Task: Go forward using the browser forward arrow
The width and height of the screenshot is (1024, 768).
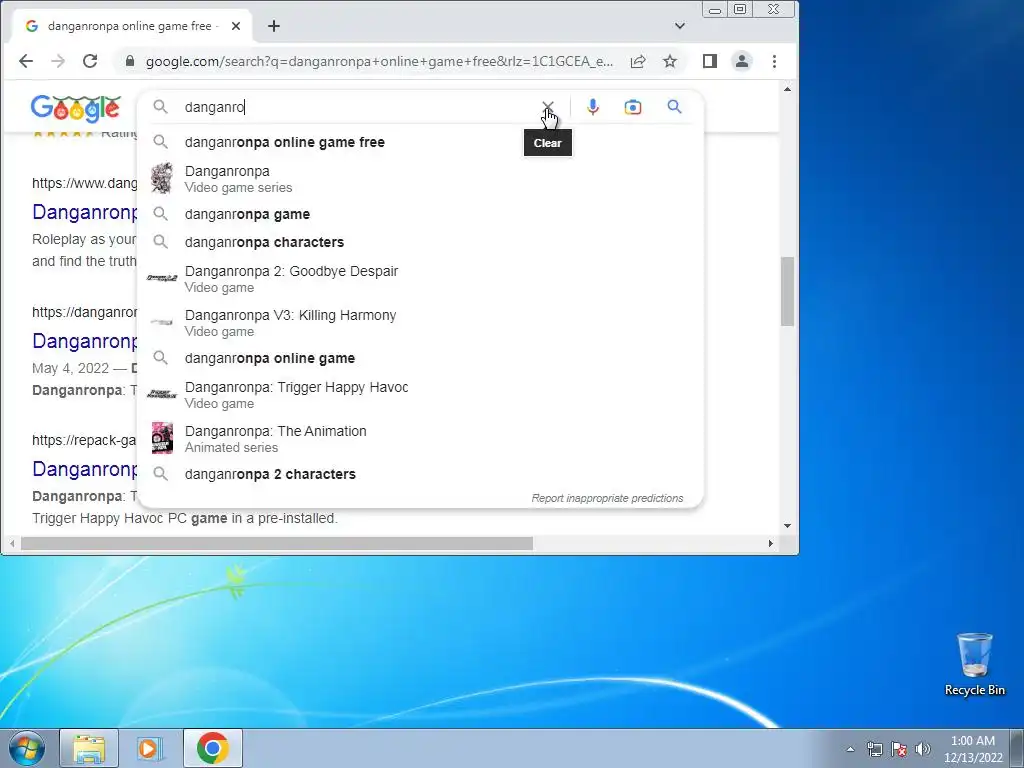Action: 58,61
